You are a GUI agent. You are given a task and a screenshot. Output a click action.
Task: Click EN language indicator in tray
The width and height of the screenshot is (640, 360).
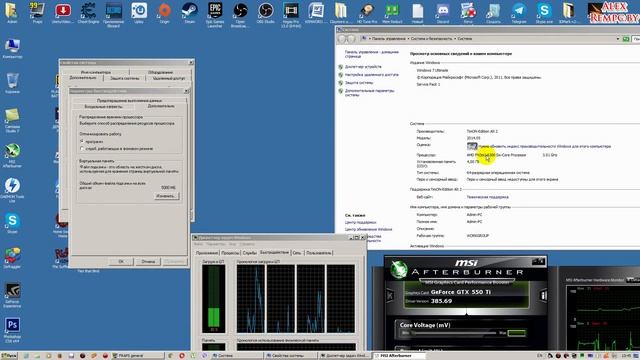tap(540, 356)
